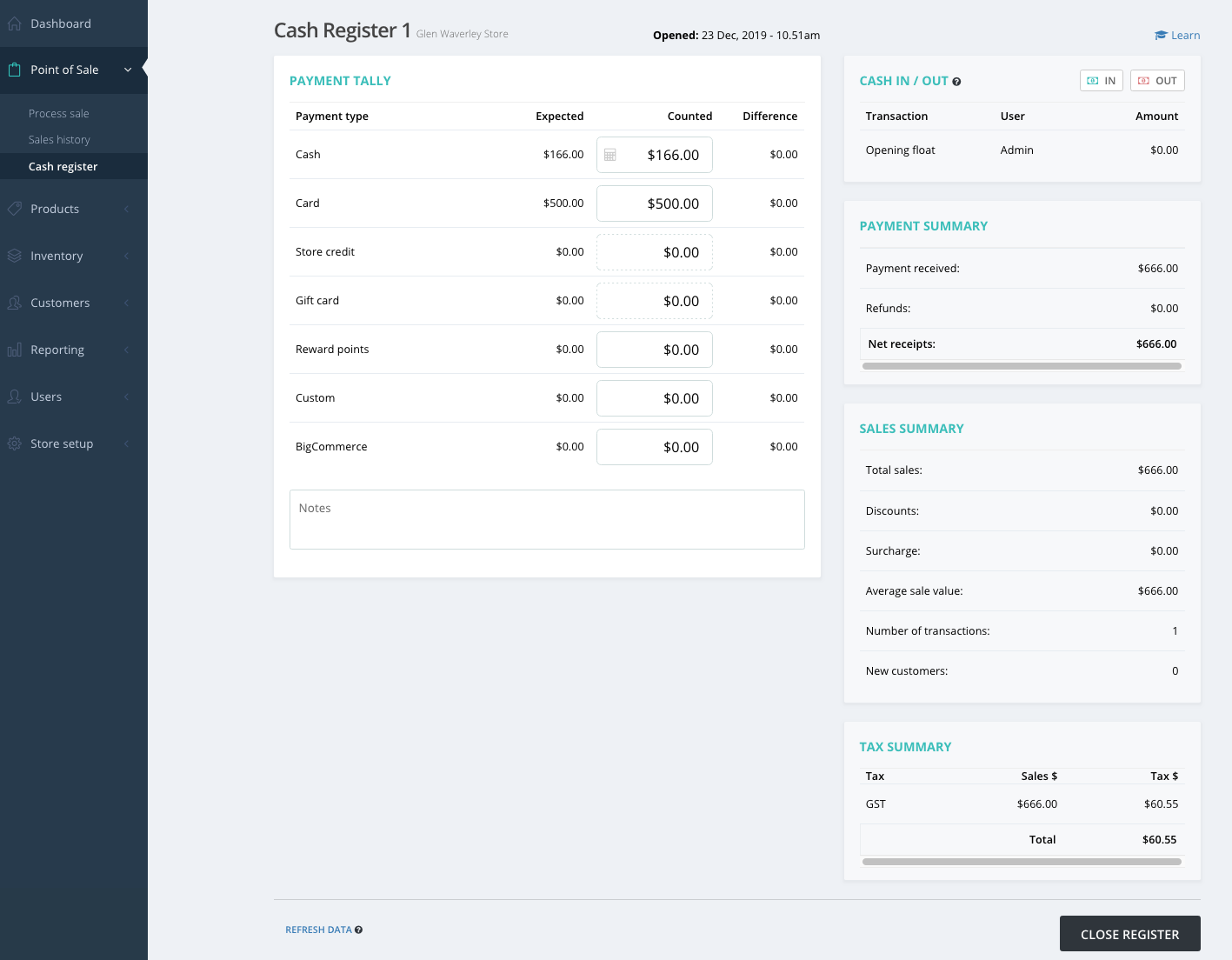
Task: Click the Gift card counted field
Action: (x=655, y=301)
